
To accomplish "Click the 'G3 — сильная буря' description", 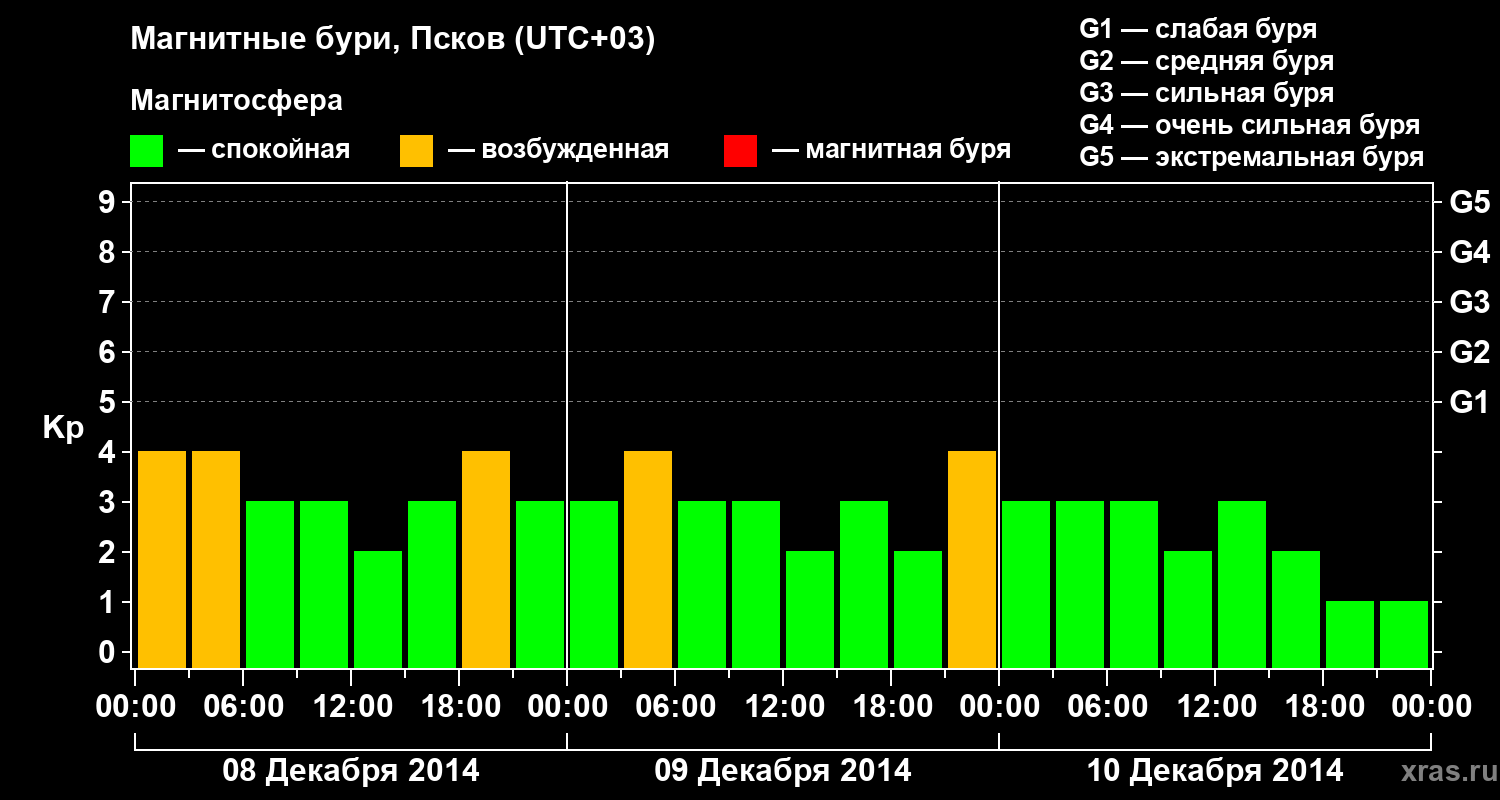I will click(x=1207, y=92).
